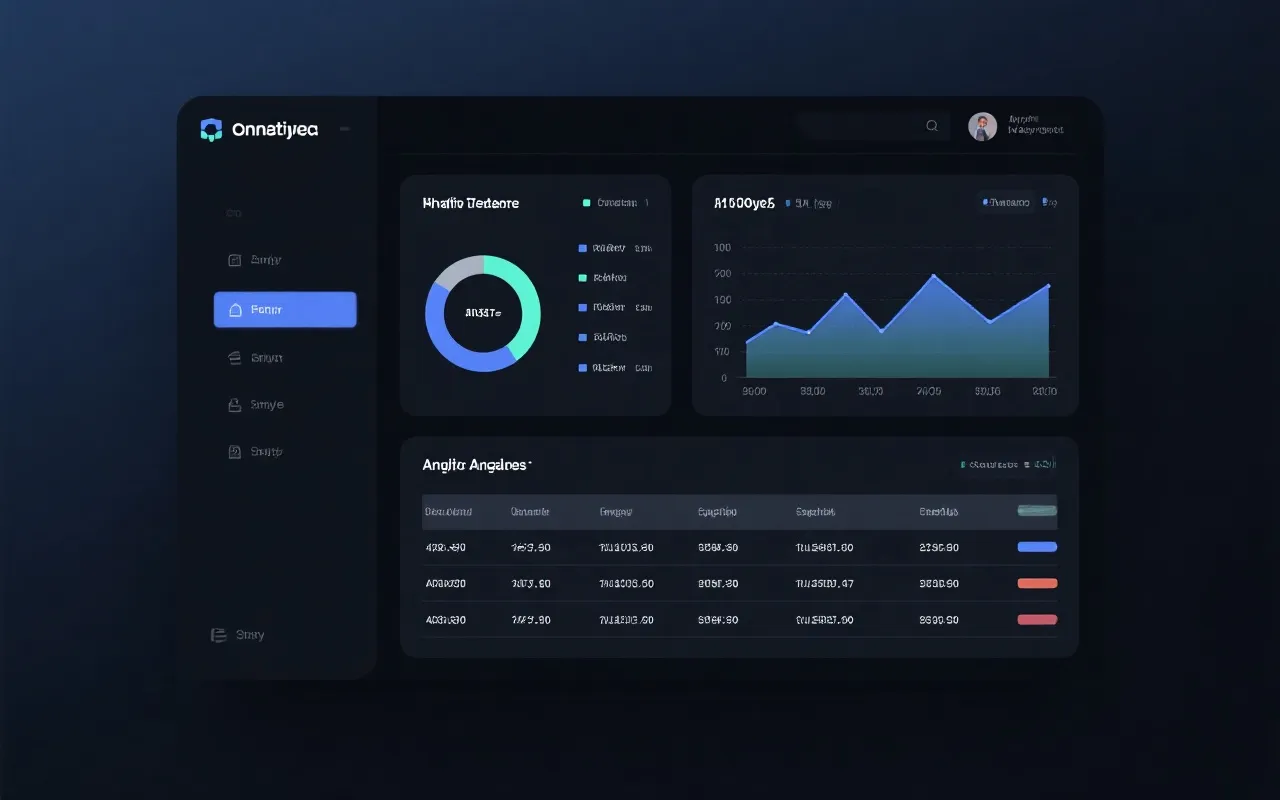Click the home icon in the highlighted sidebar item
1280x800 pixels.
(235, 310)
